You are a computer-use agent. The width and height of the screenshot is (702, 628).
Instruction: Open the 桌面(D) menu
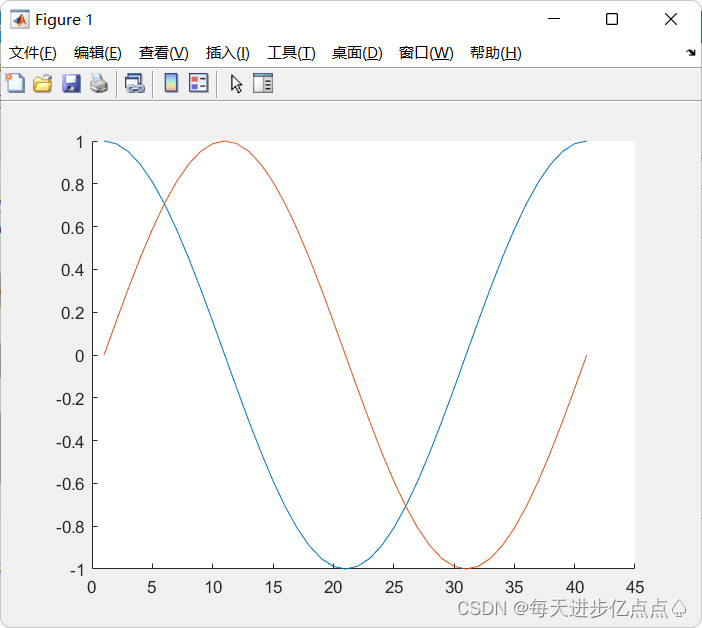coord(357,53)
